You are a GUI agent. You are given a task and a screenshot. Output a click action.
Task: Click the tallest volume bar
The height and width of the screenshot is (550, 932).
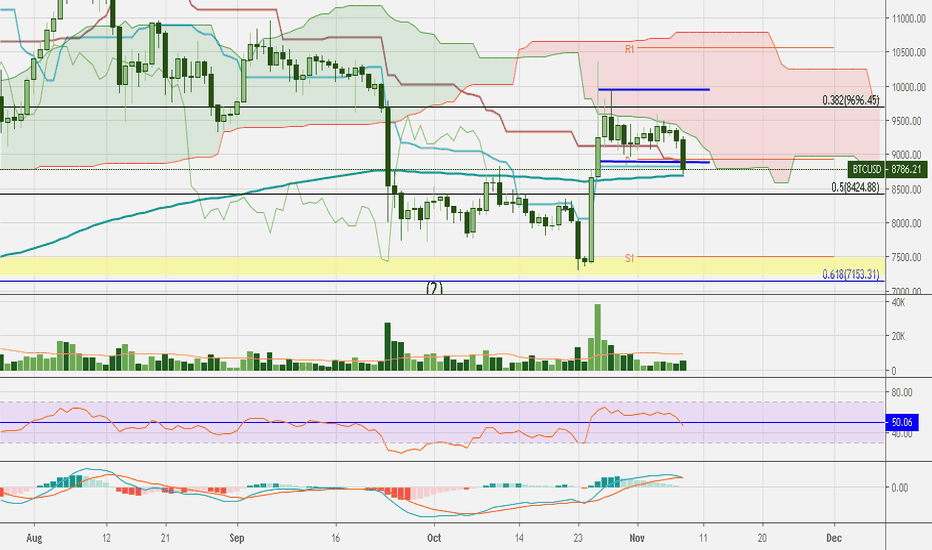click(x=597, y=337)
